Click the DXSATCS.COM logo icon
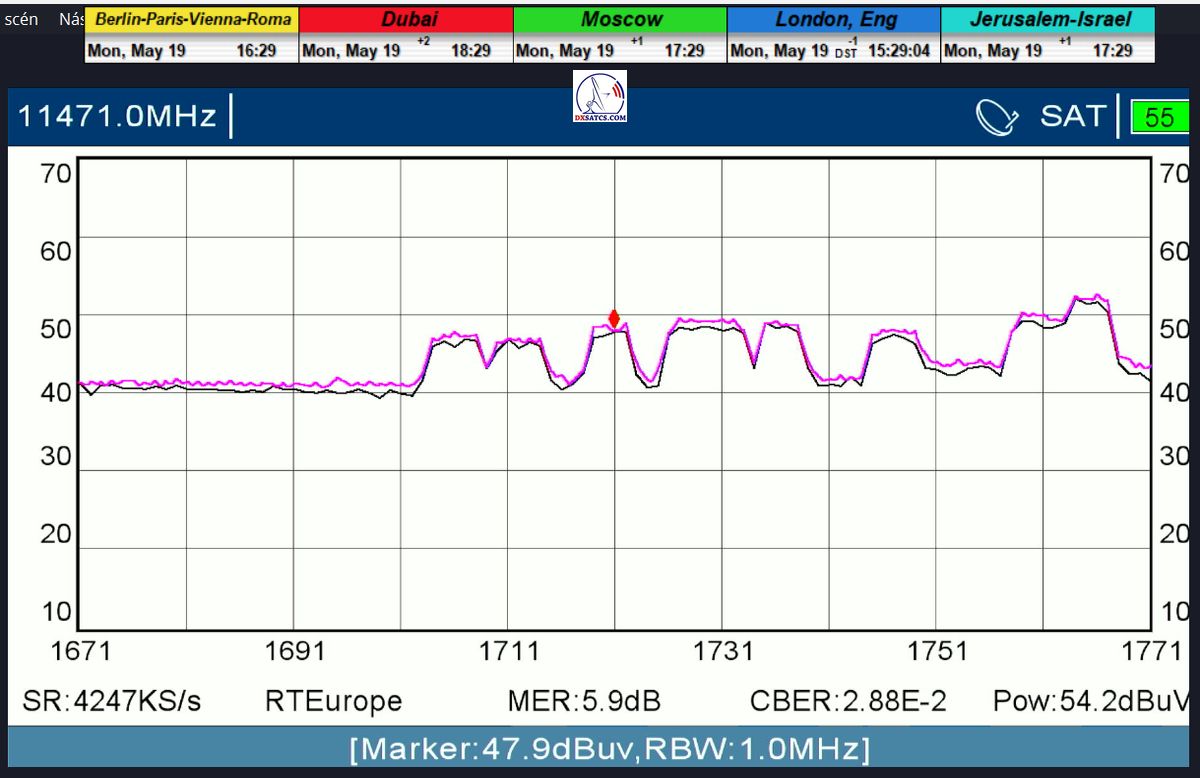Image resolution: width=1200 pixels, height=778 pixels. point(601,97)
